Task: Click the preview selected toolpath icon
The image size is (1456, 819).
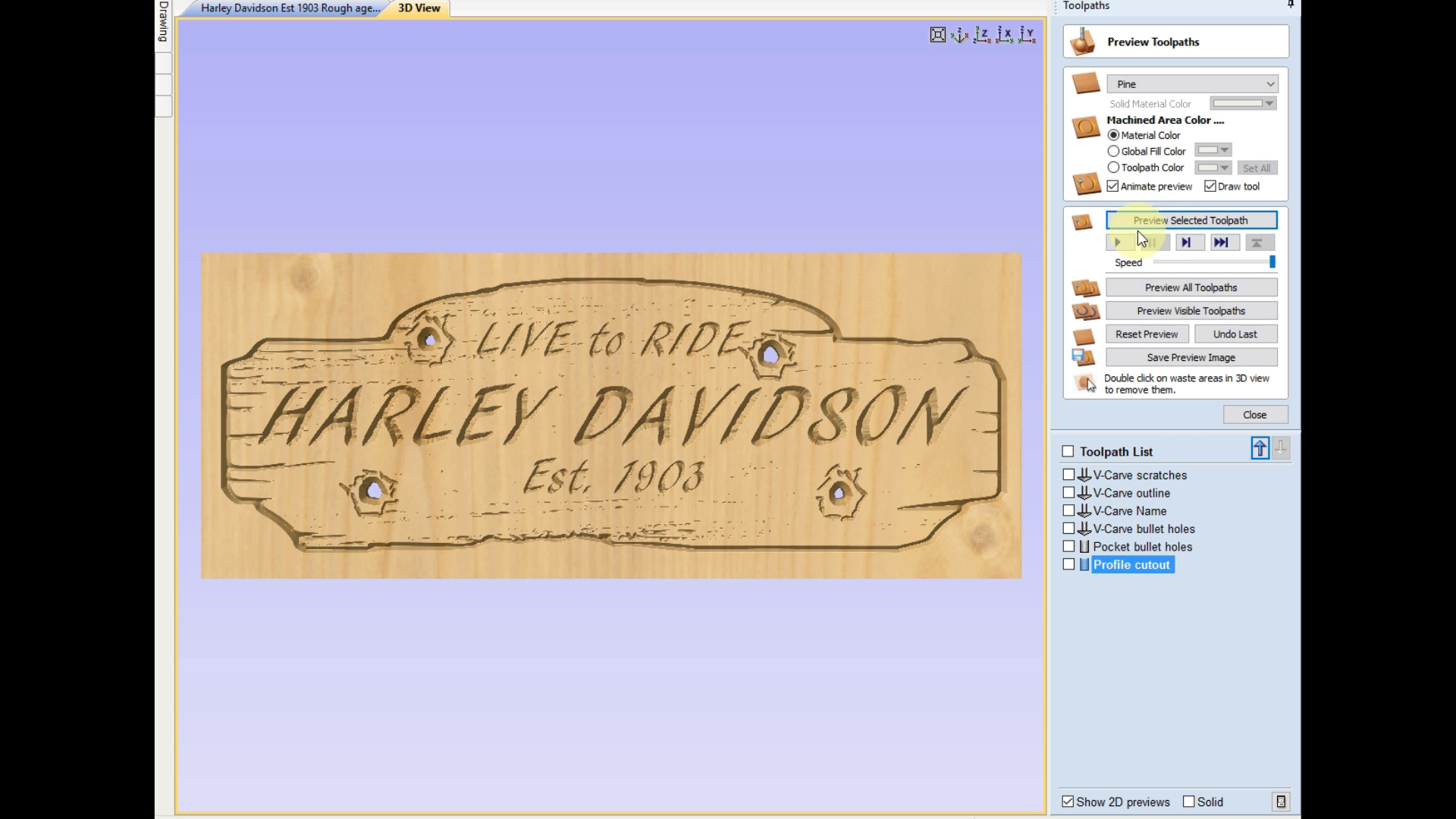Action: (x=1082, y=221)
